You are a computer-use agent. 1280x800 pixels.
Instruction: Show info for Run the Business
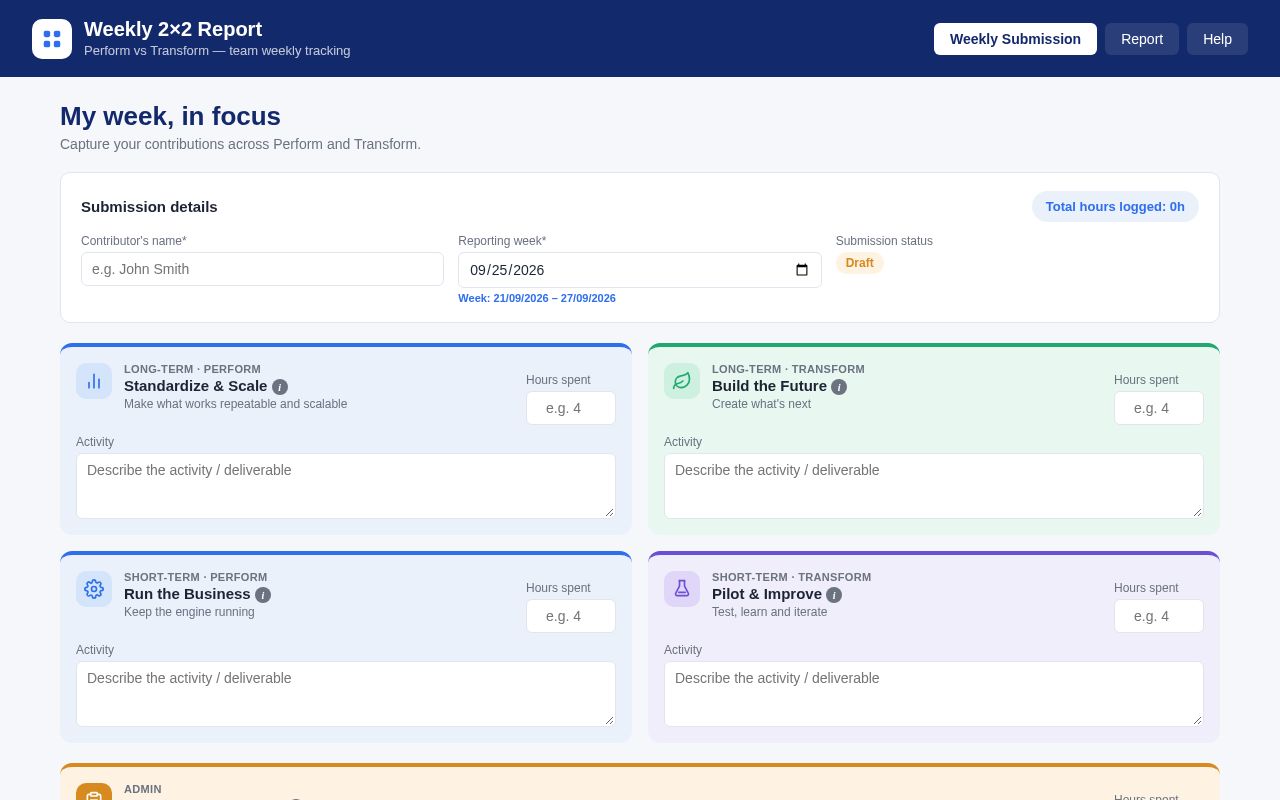(263, 595)
